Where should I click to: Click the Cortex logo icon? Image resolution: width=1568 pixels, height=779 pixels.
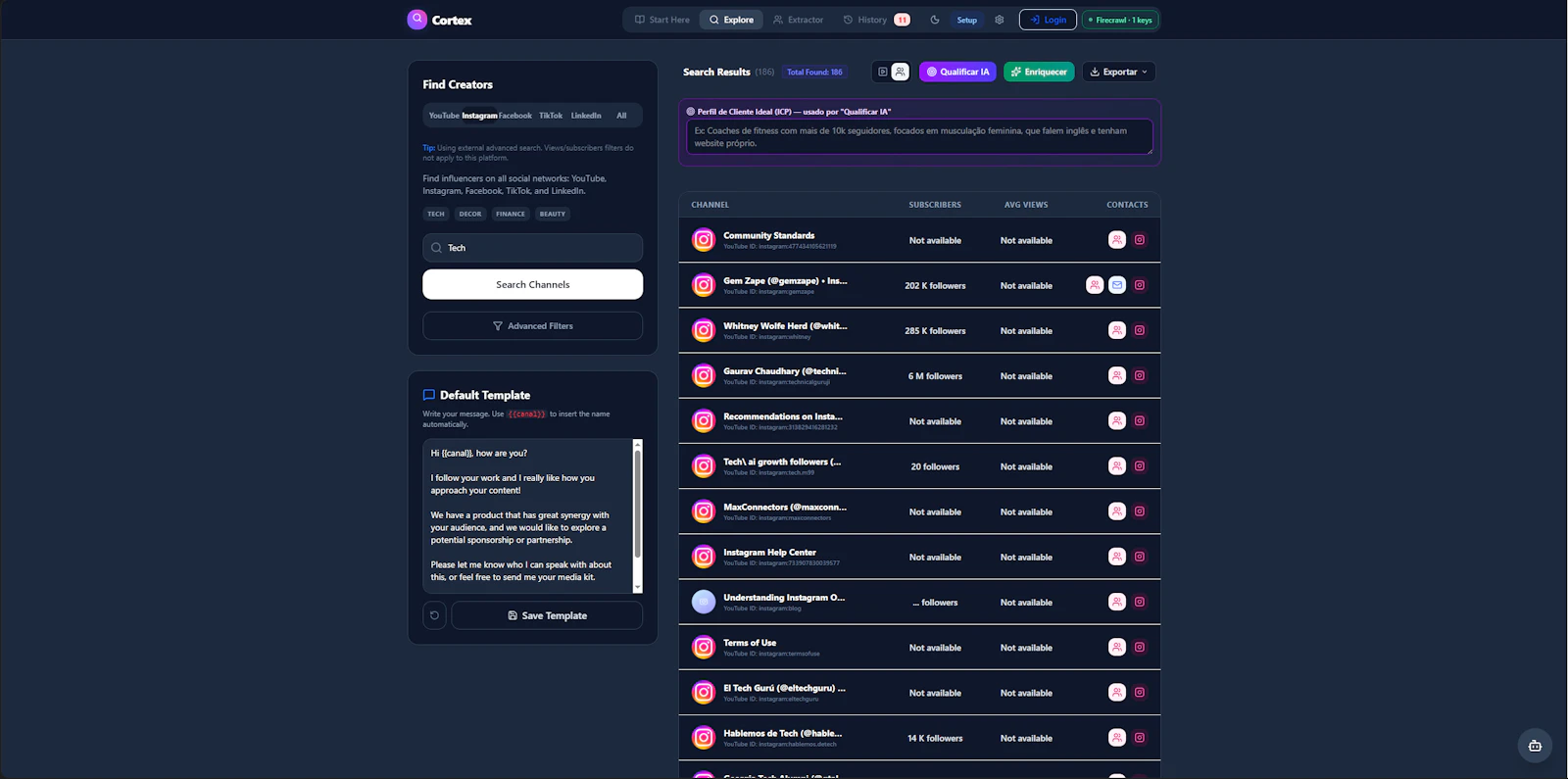[x=417, y=20]
